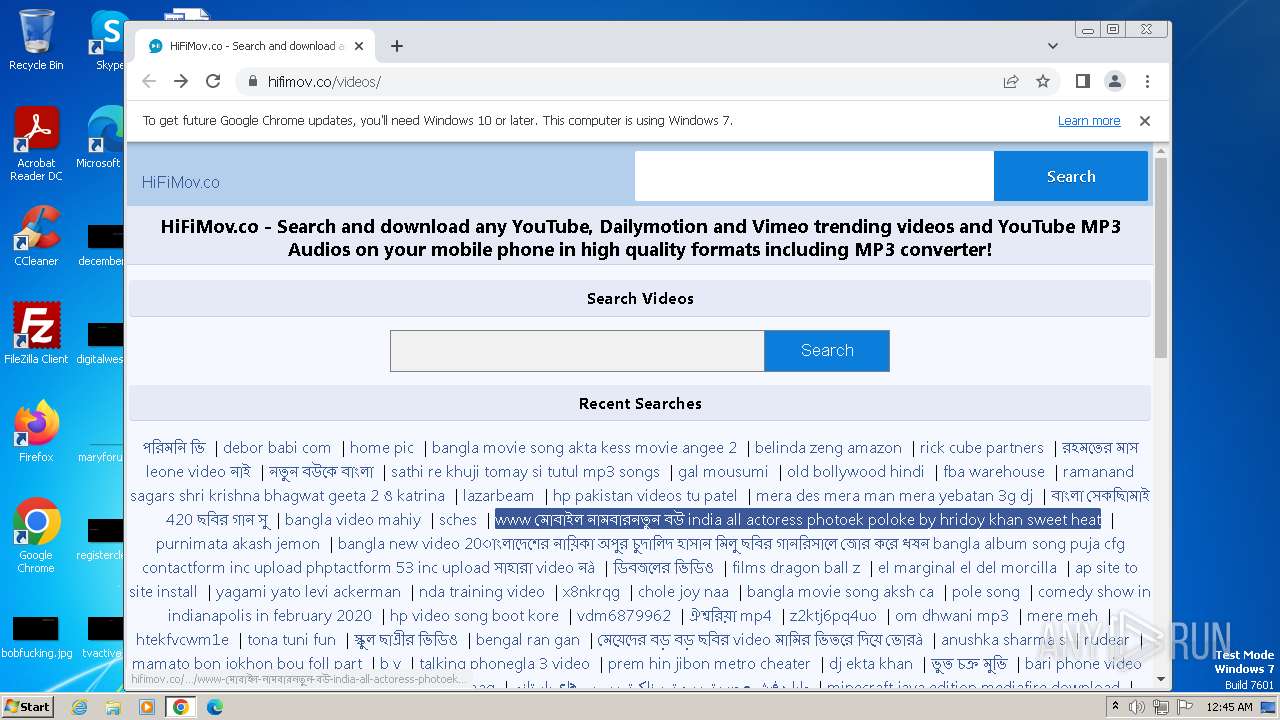This screenshot has width=1280, height=720.
Task: Open 'chole joy naa' link
Action: tap(683, 592)
